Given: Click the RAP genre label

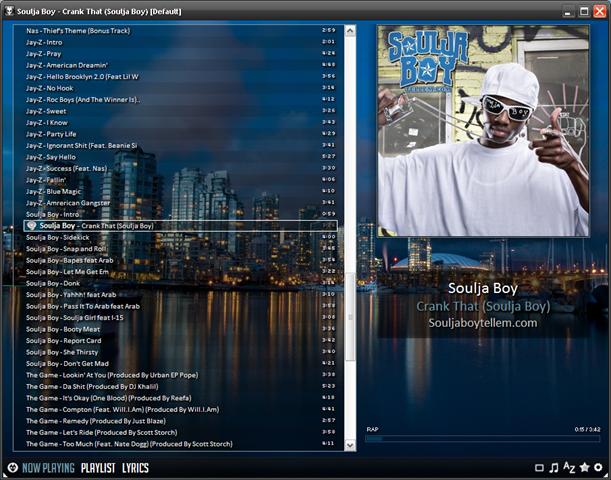Looking at the screenshot, I should pos(372,429).
